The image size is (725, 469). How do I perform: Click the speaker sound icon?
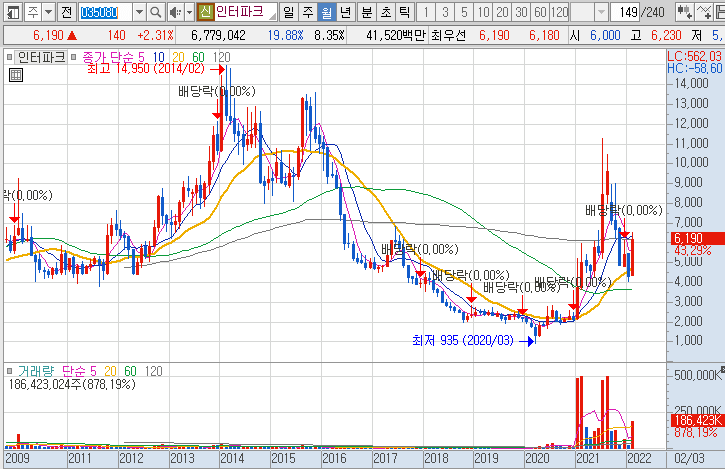(174, 12)
